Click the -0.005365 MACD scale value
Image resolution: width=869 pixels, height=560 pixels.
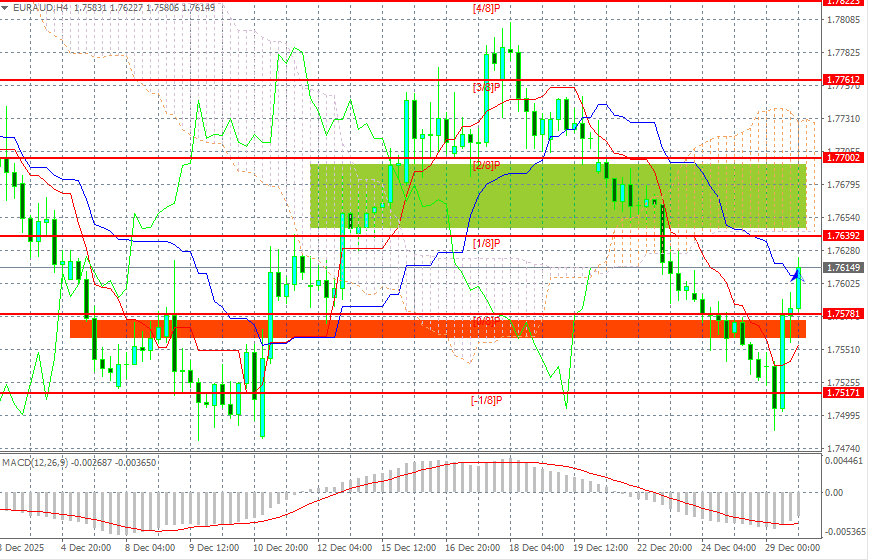coord(845,532)
